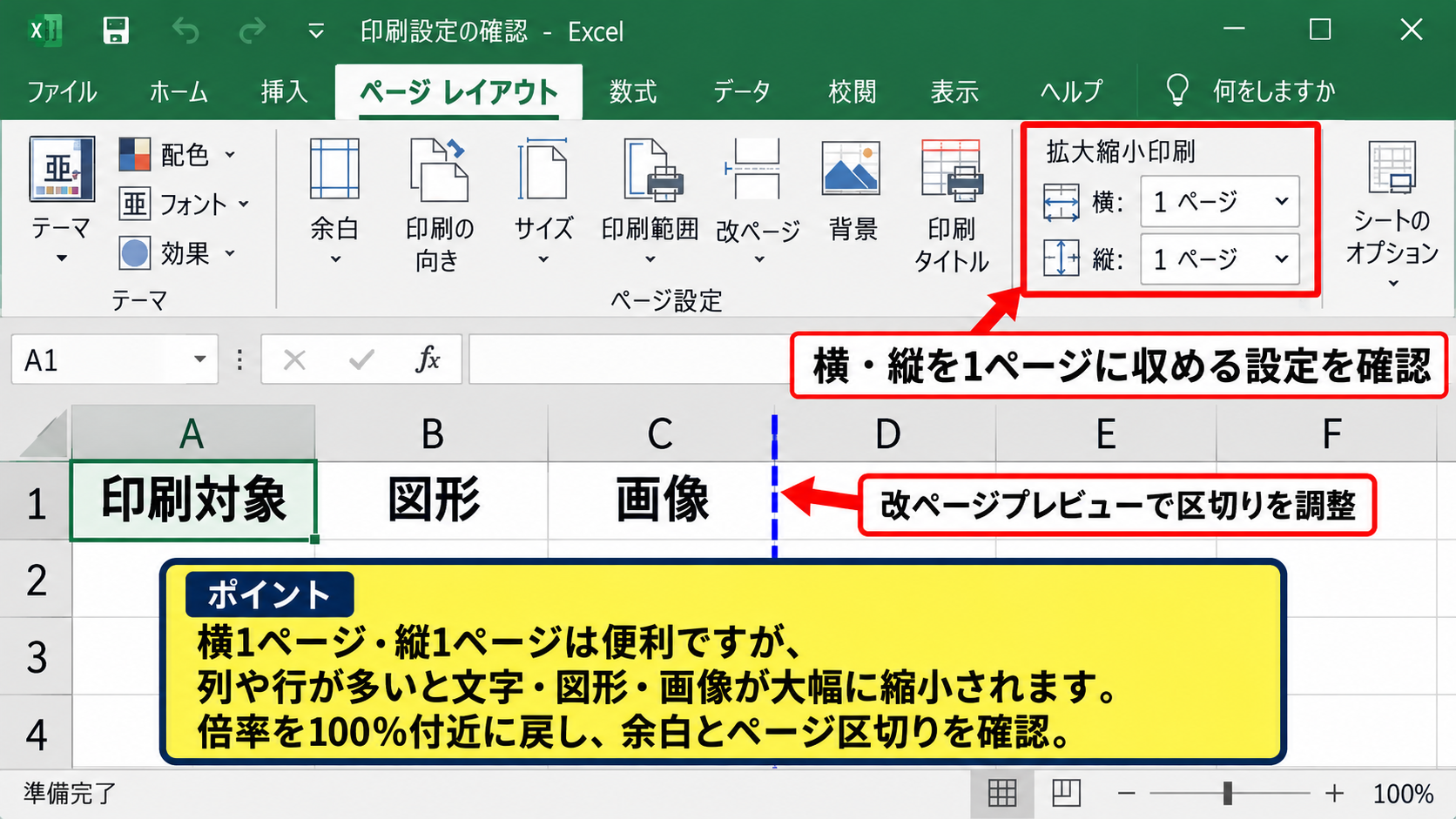
Task: Click the zoom slider handle
Action: tap(1227, 793)
